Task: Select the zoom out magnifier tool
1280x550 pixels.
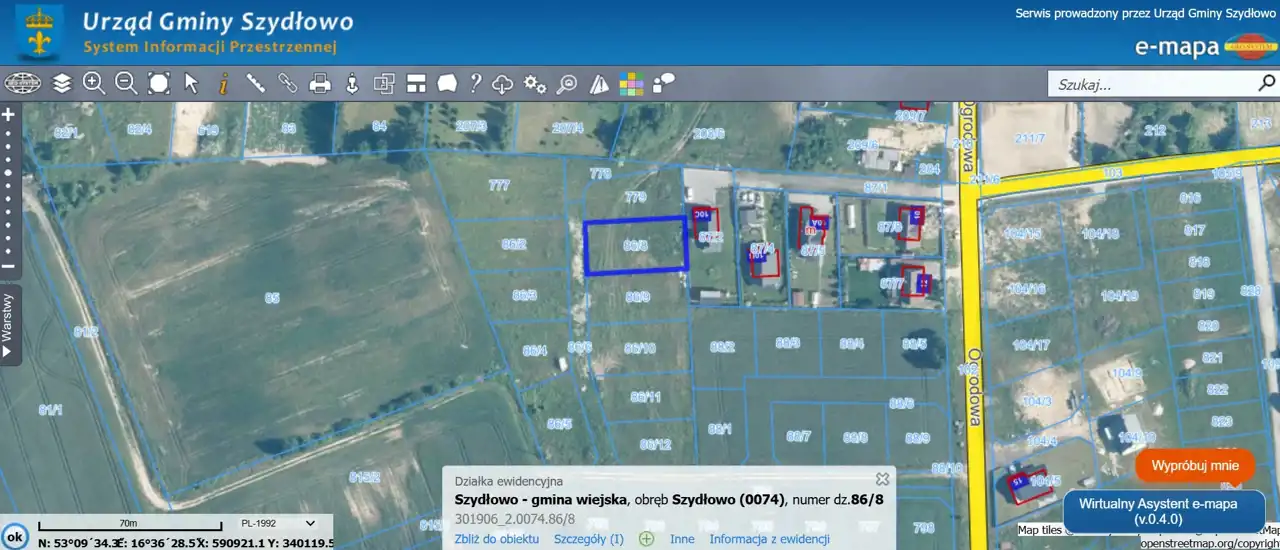Action: [x=126, y=83]
